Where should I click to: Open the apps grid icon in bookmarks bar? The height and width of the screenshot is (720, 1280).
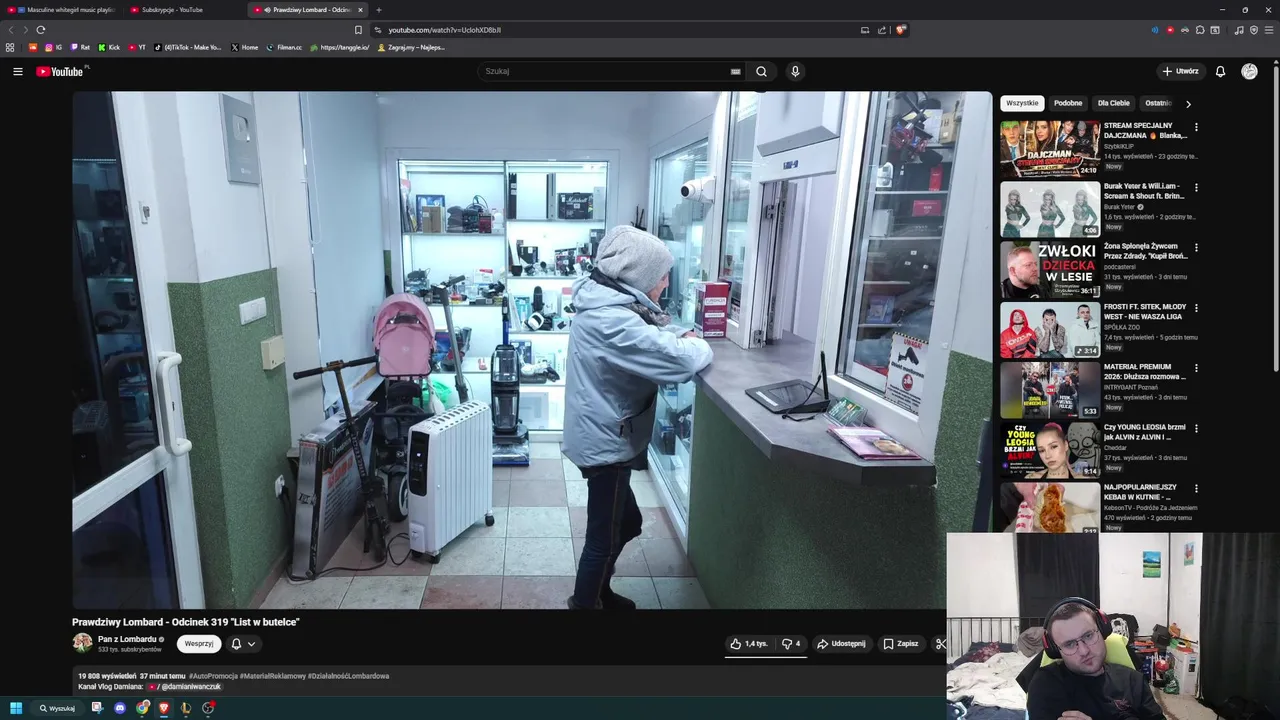coord(10,47)
